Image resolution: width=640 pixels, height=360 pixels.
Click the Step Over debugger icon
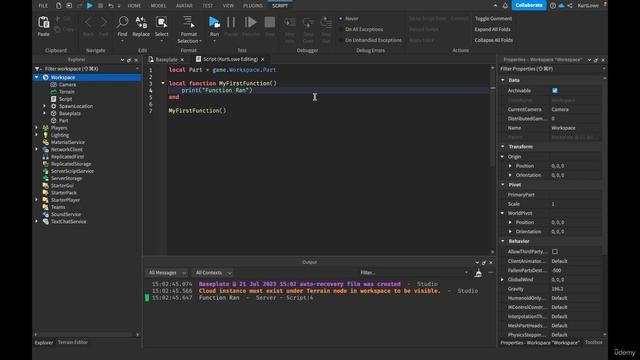click(x=308, y=22)
